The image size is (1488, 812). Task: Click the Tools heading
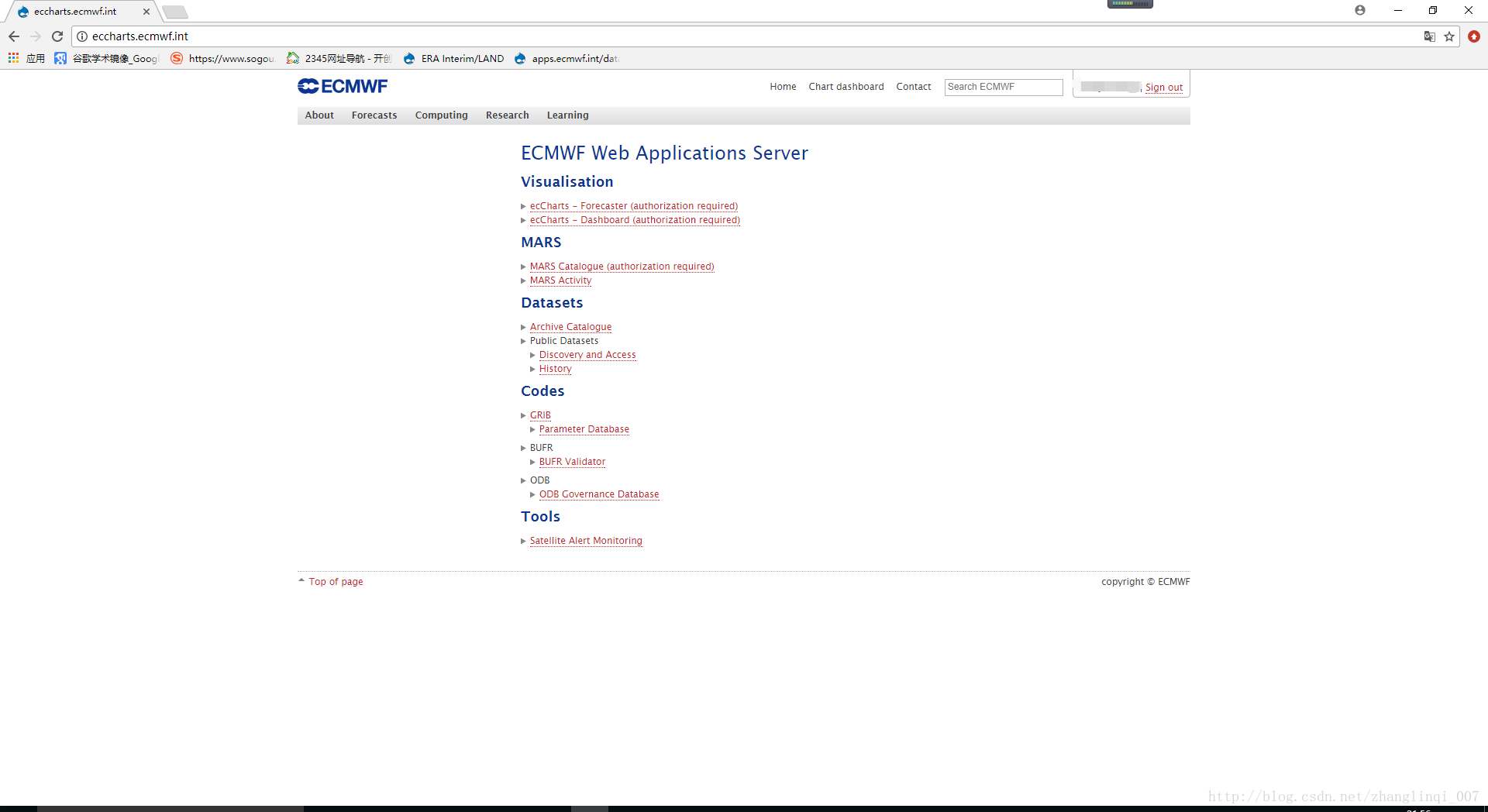[x=540, y=517]
